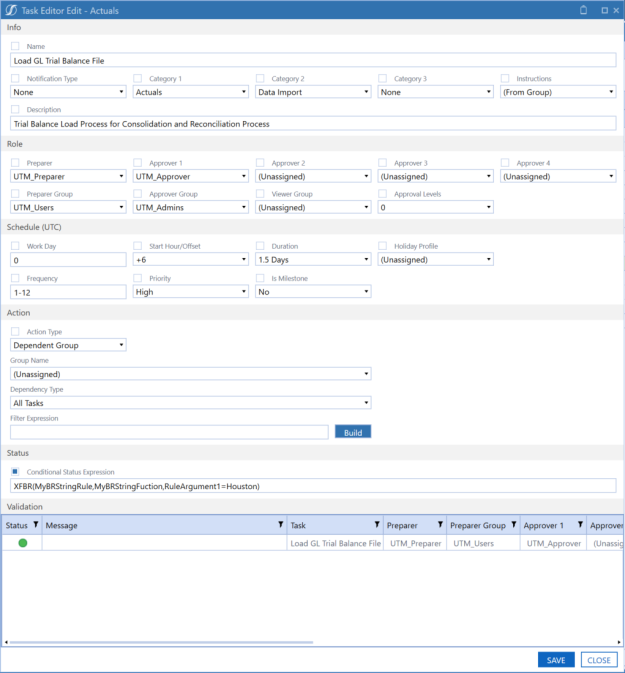Click into the Filter Expression field
Image resolution: width=625 pixels, height=673 pixels.
click(169, 432)
